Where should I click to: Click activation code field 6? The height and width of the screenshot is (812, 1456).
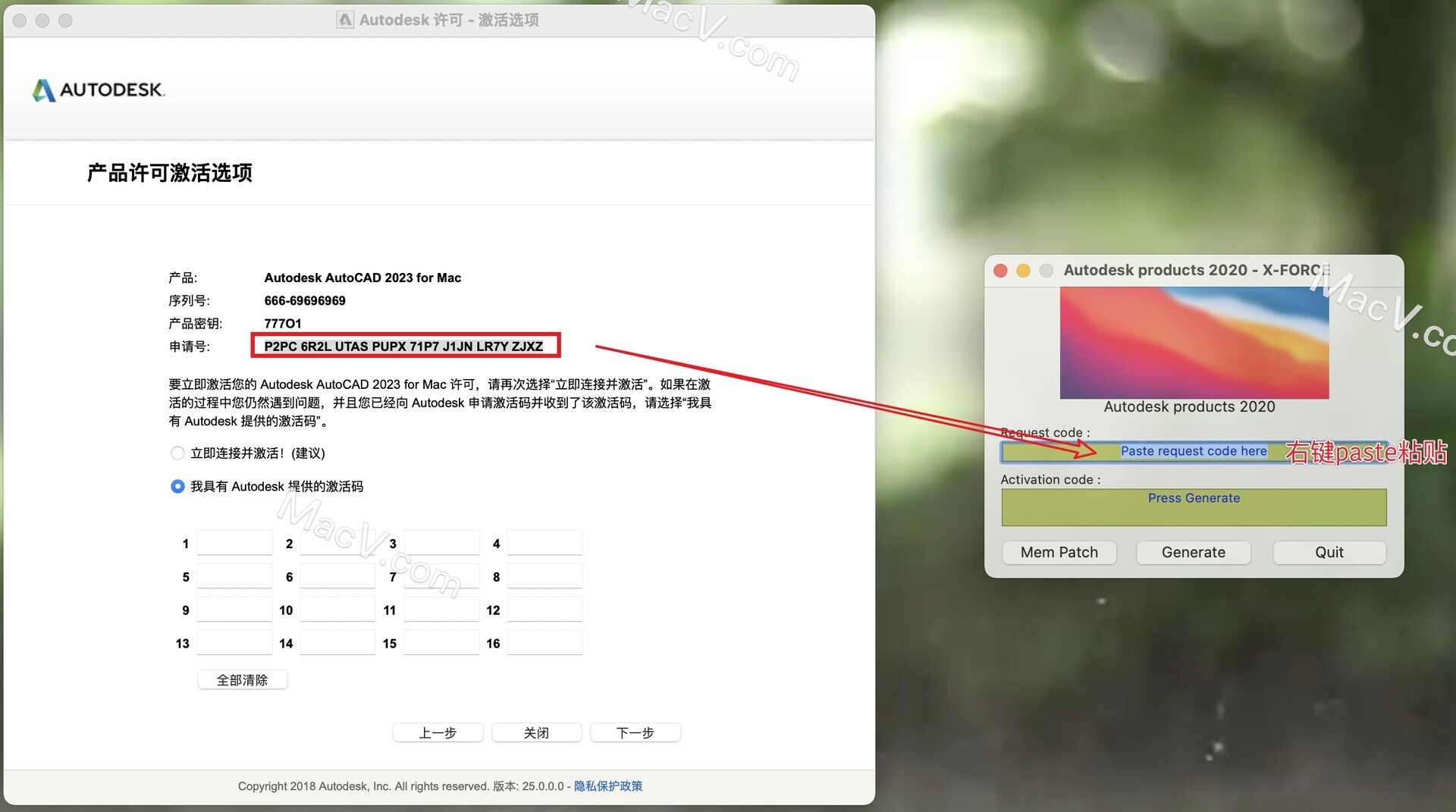[x=338, y=577]
